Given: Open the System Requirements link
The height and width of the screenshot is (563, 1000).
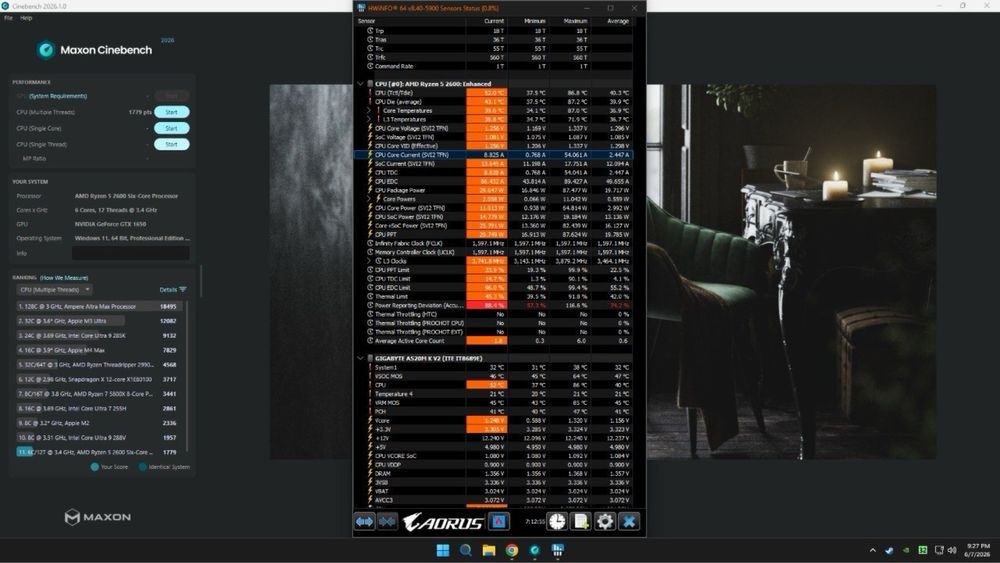Looking at the screenshot, I should pyautogui.click(x=58, y=96).
